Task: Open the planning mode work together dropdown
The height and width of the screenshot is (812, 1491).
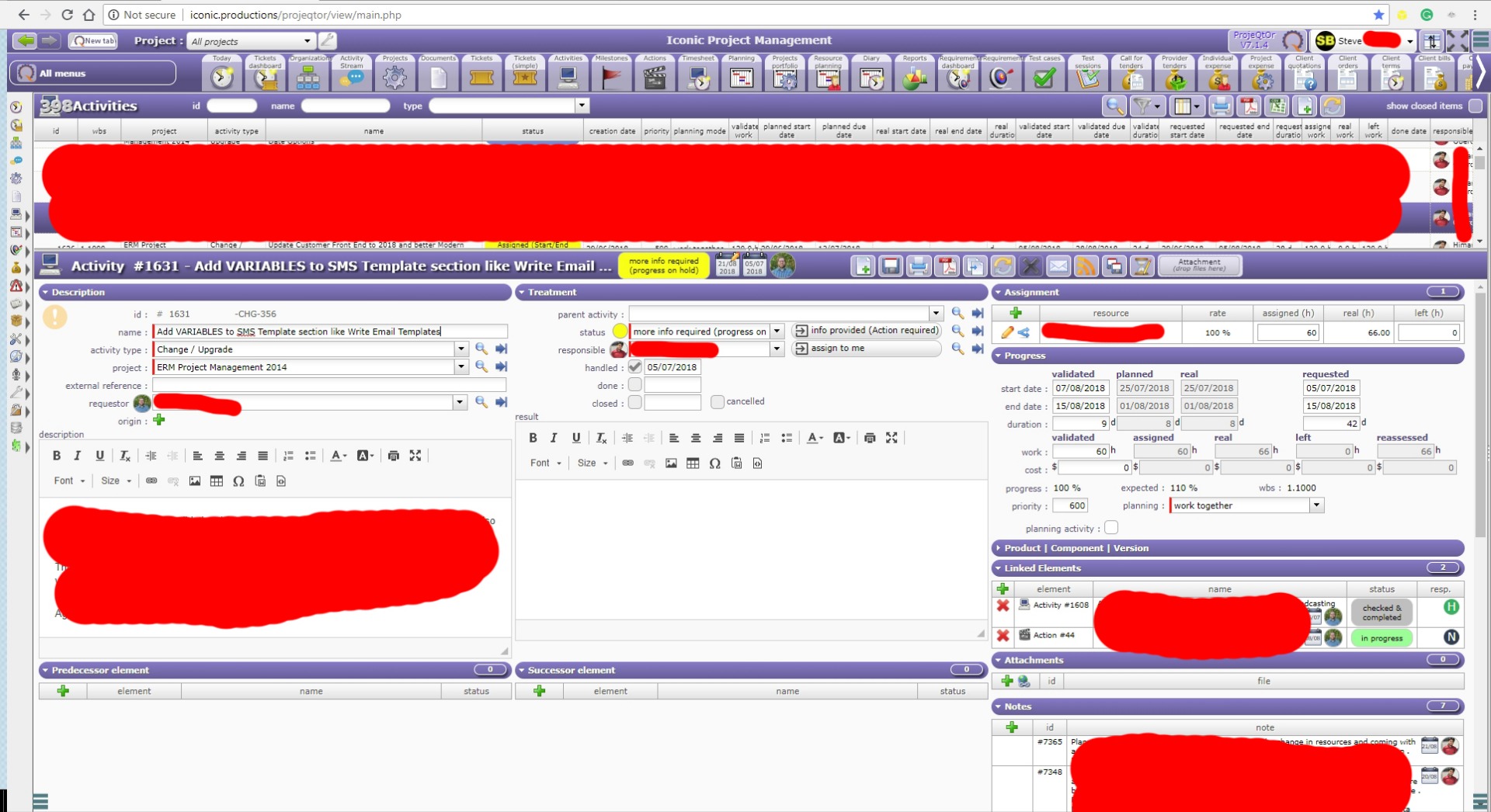Action: pos(1316,505)
